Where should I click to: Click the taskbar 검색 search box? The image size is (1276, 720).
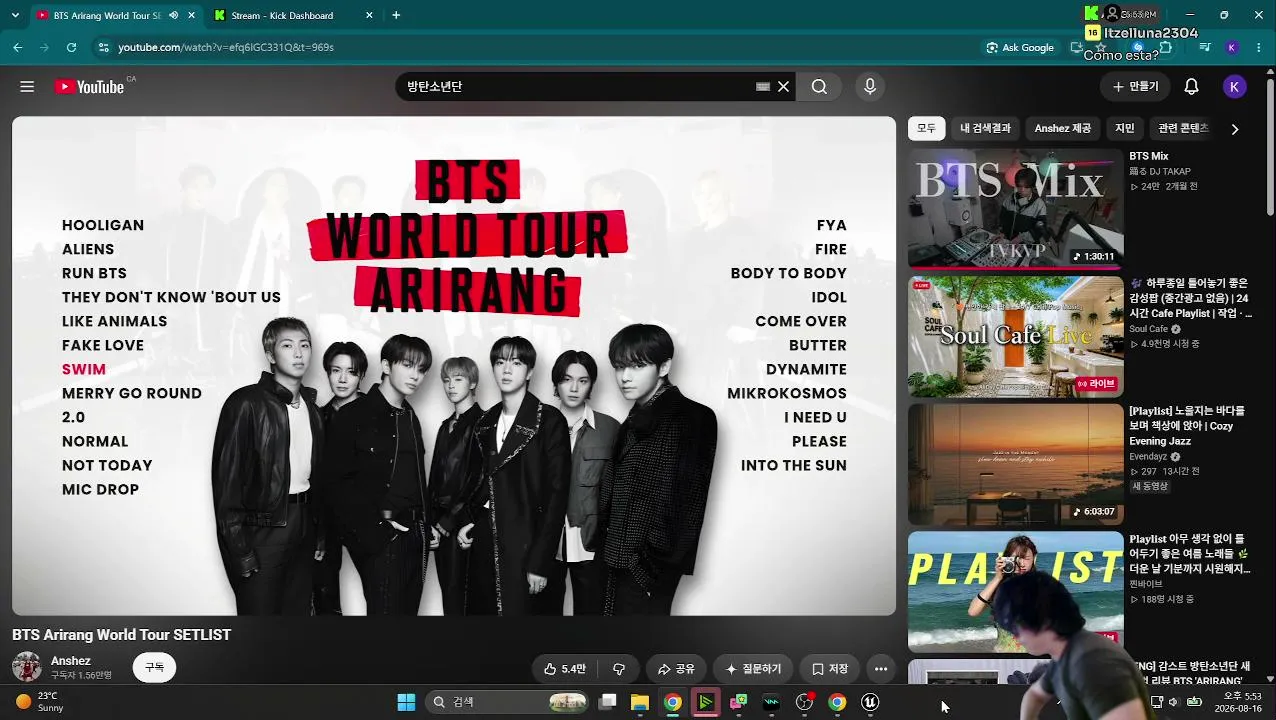pos(505,702)
